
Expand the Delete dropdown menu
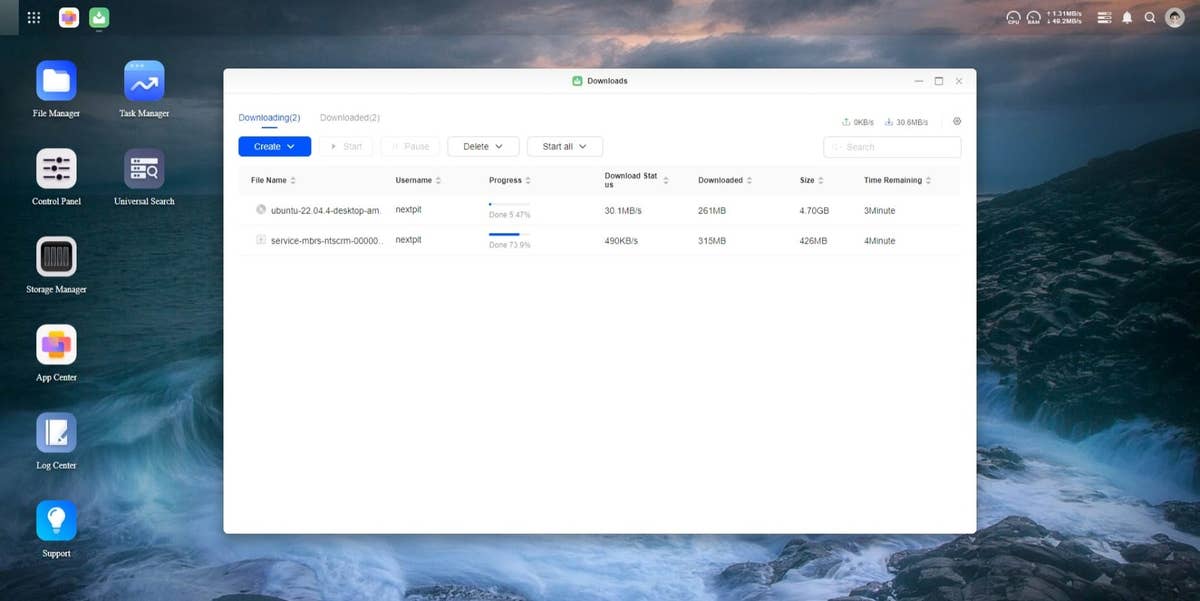(483, 147)
